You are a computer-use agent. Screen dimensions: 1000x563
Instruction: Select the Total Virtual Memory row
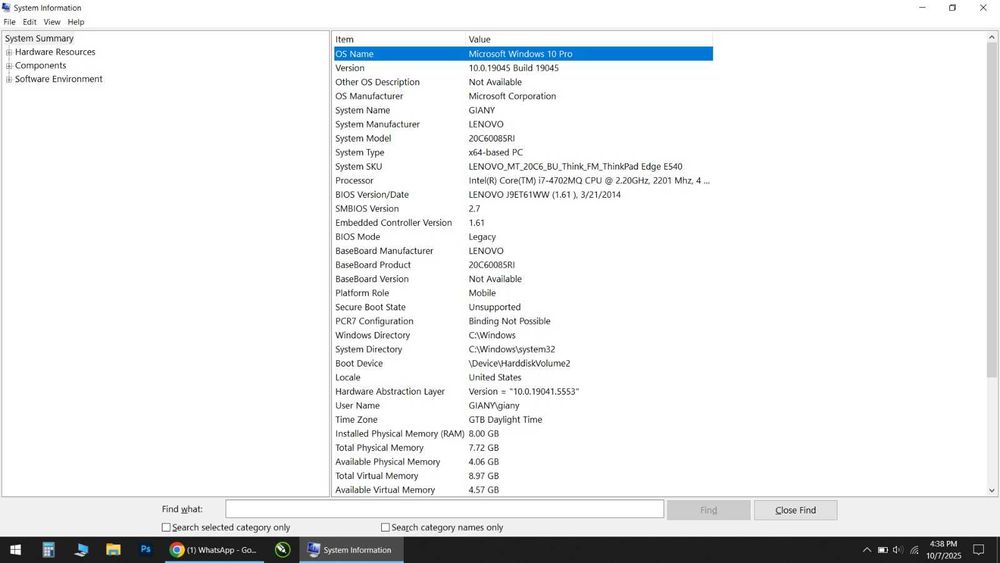(x=523, y=476)
